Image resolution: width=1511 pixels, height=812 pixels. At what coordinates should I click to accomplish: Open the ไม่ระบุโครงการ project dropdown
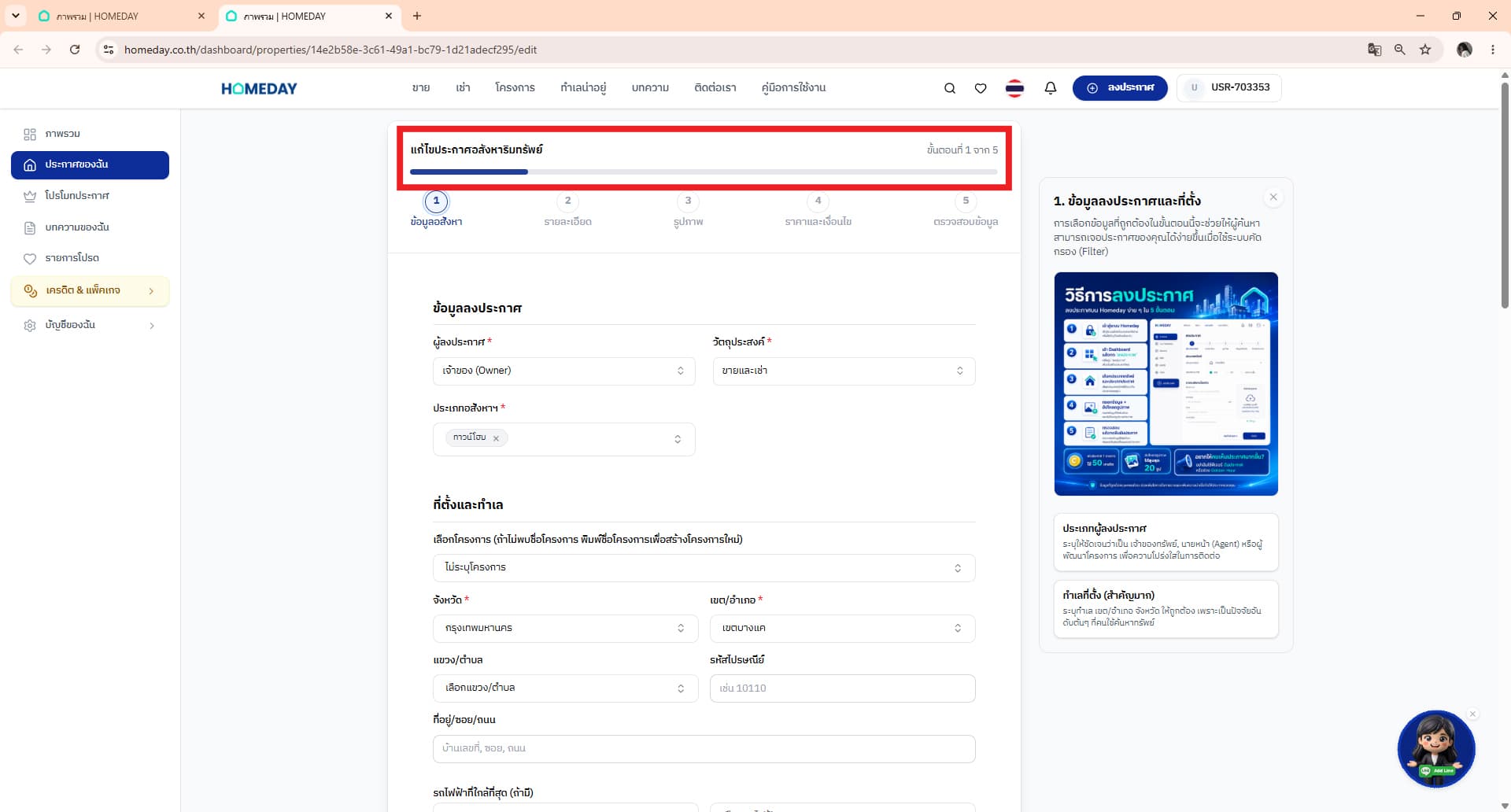(x=704, y=568)
